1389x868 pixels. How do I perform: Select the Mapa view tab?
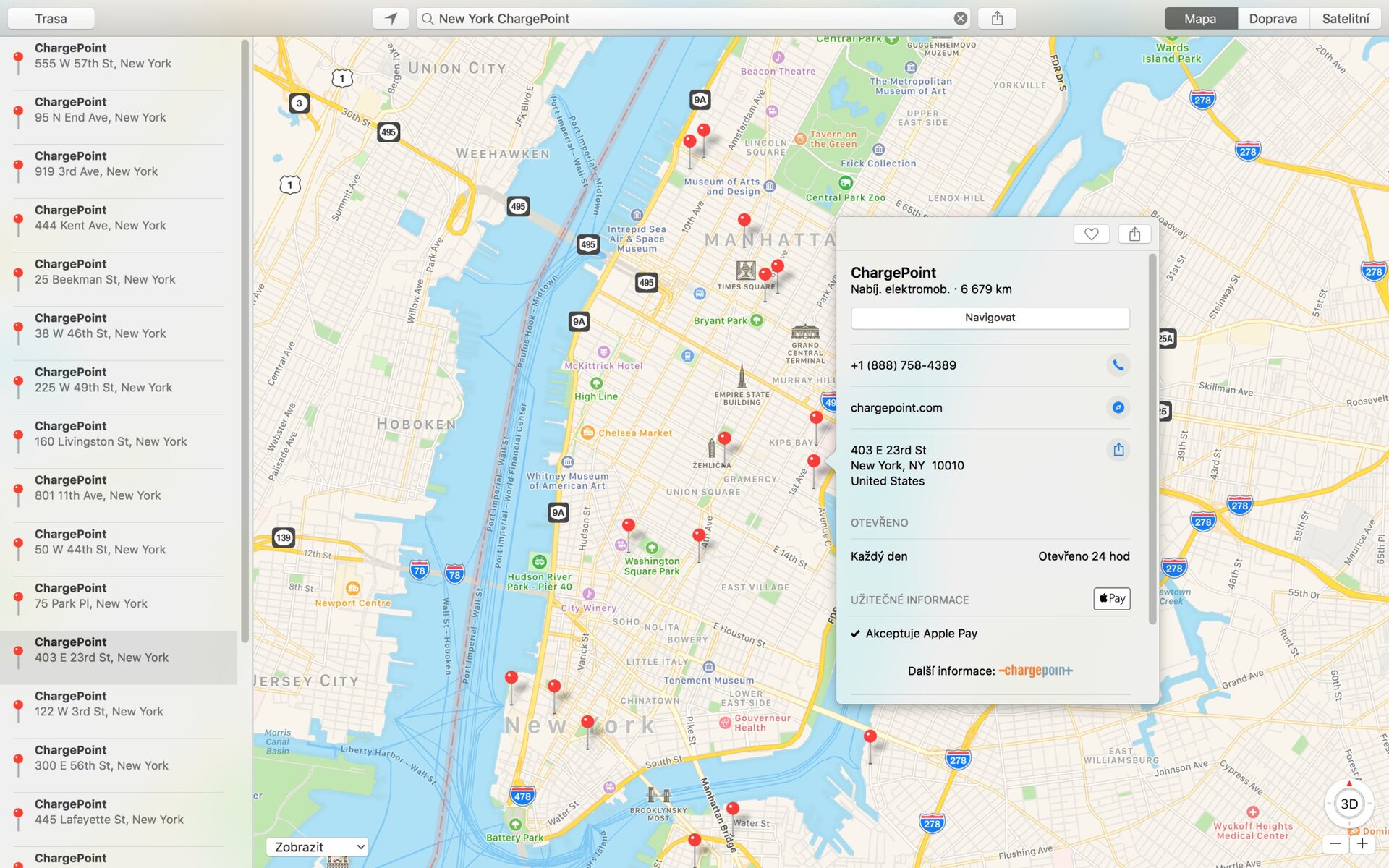1200,18
